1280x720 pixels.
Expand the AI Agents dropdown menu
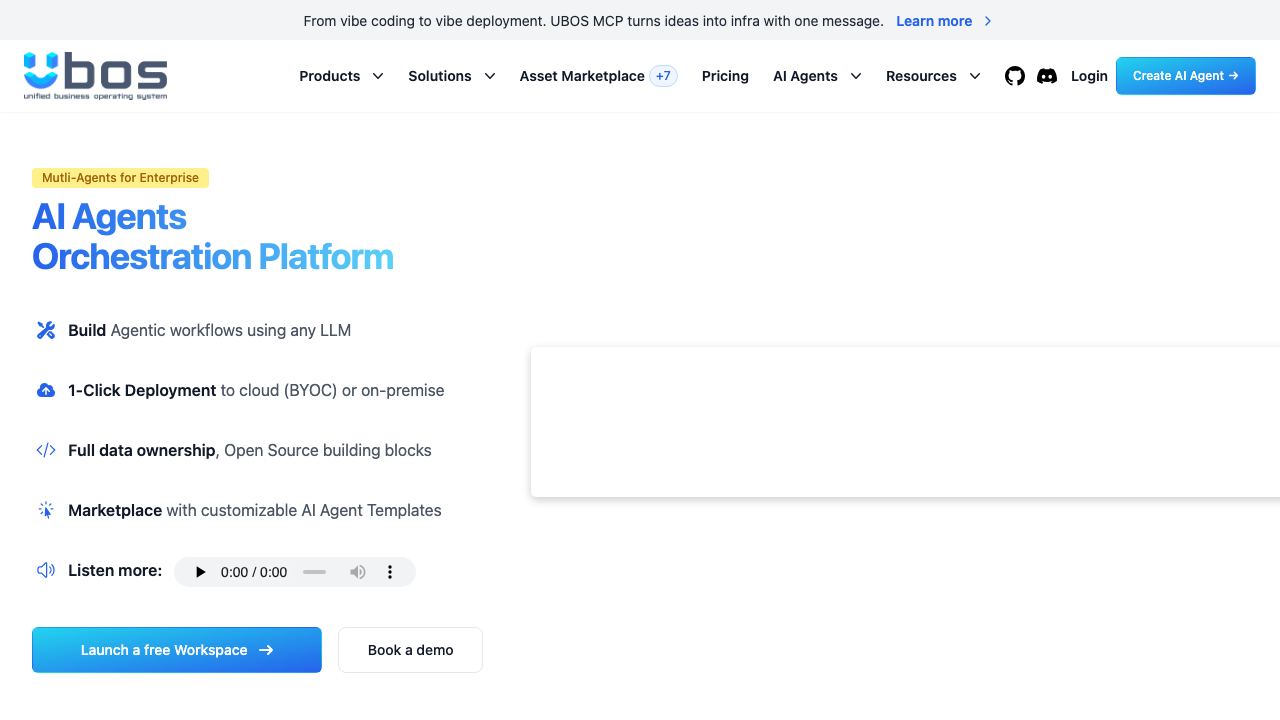(818, 76)
